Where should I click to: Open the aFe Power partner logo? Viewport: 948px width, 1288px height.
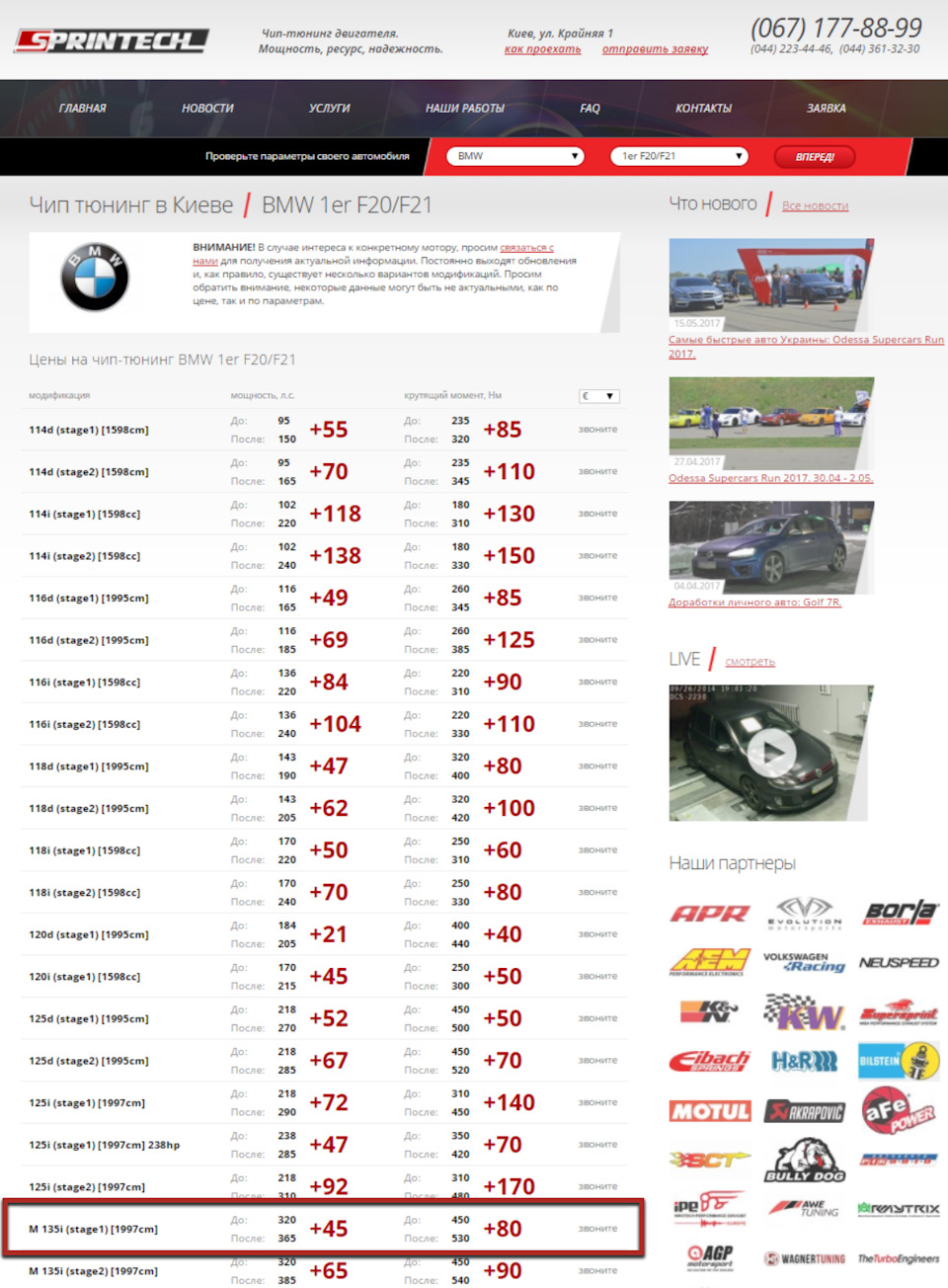coord(899,1110)
